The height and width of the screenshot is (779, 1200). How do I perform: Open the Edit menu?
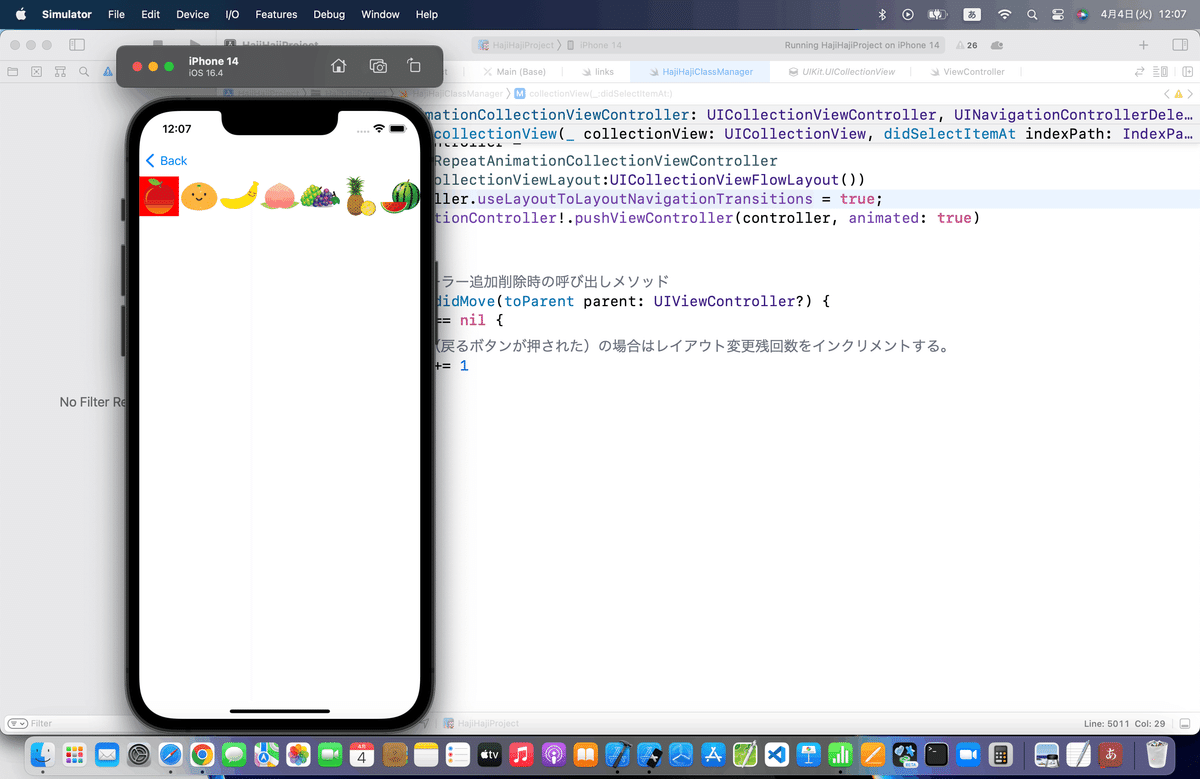pos(150,15)
